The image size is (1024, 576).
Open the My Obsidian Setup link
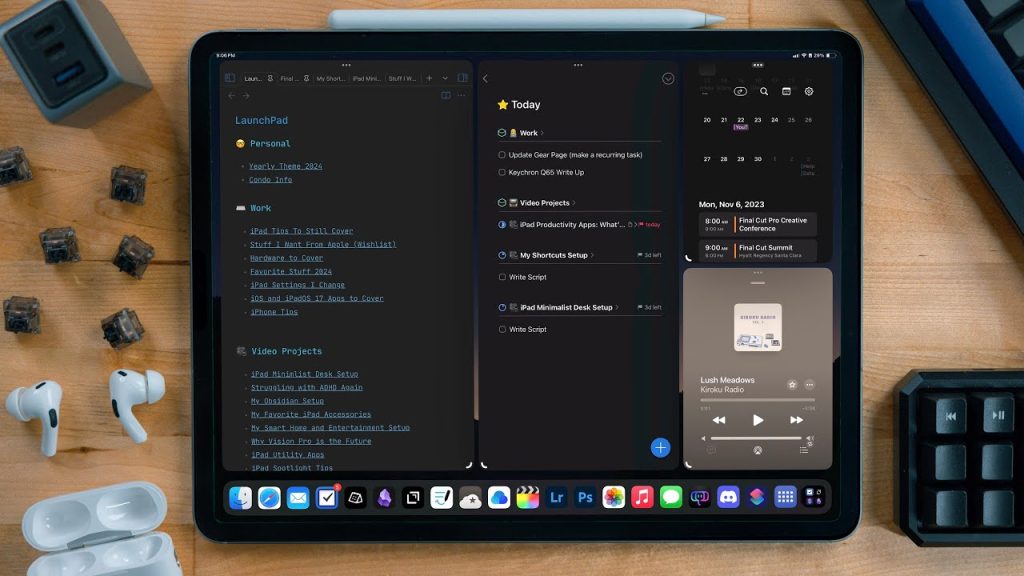pos(287,401)
